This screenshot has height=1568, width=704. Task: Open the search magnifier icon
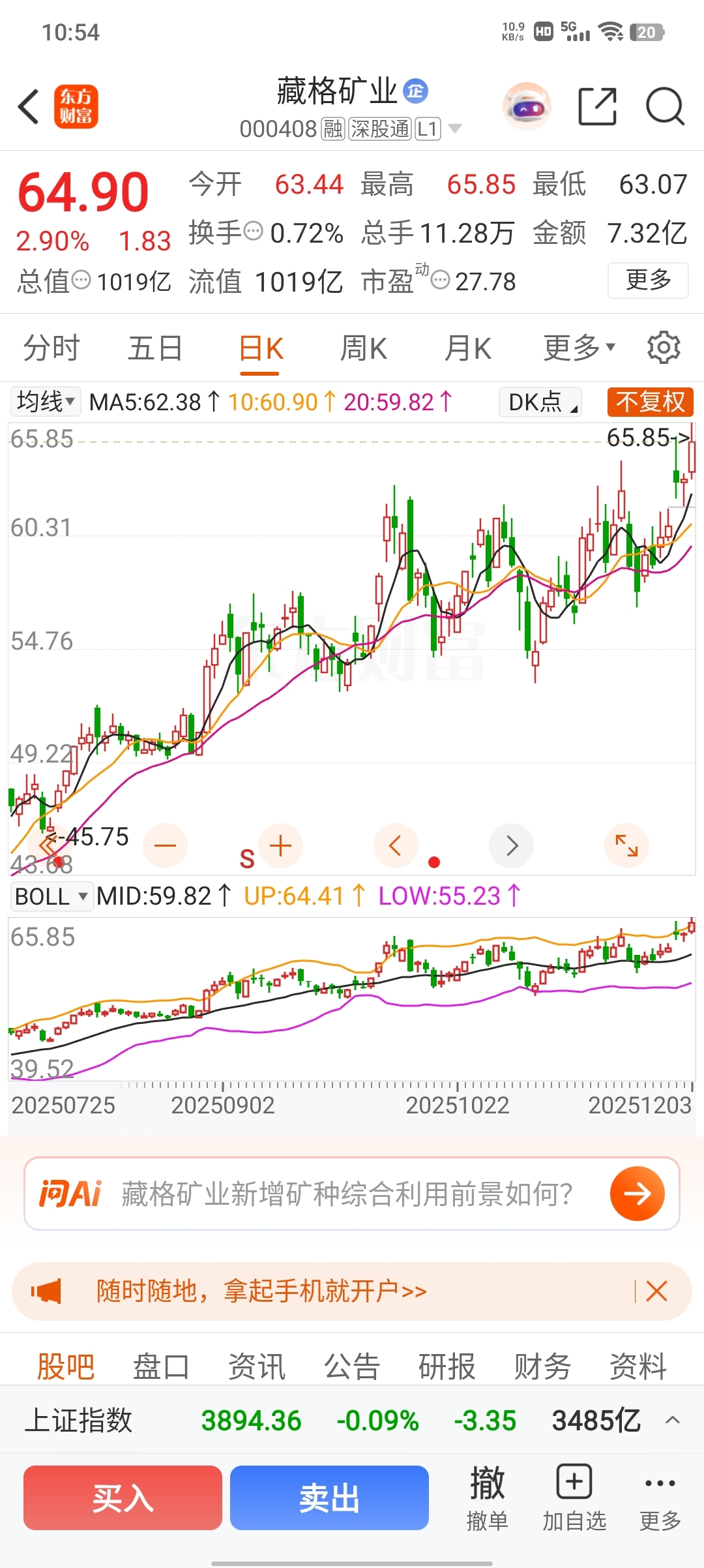pyautogui.click(x=665, y=106)
